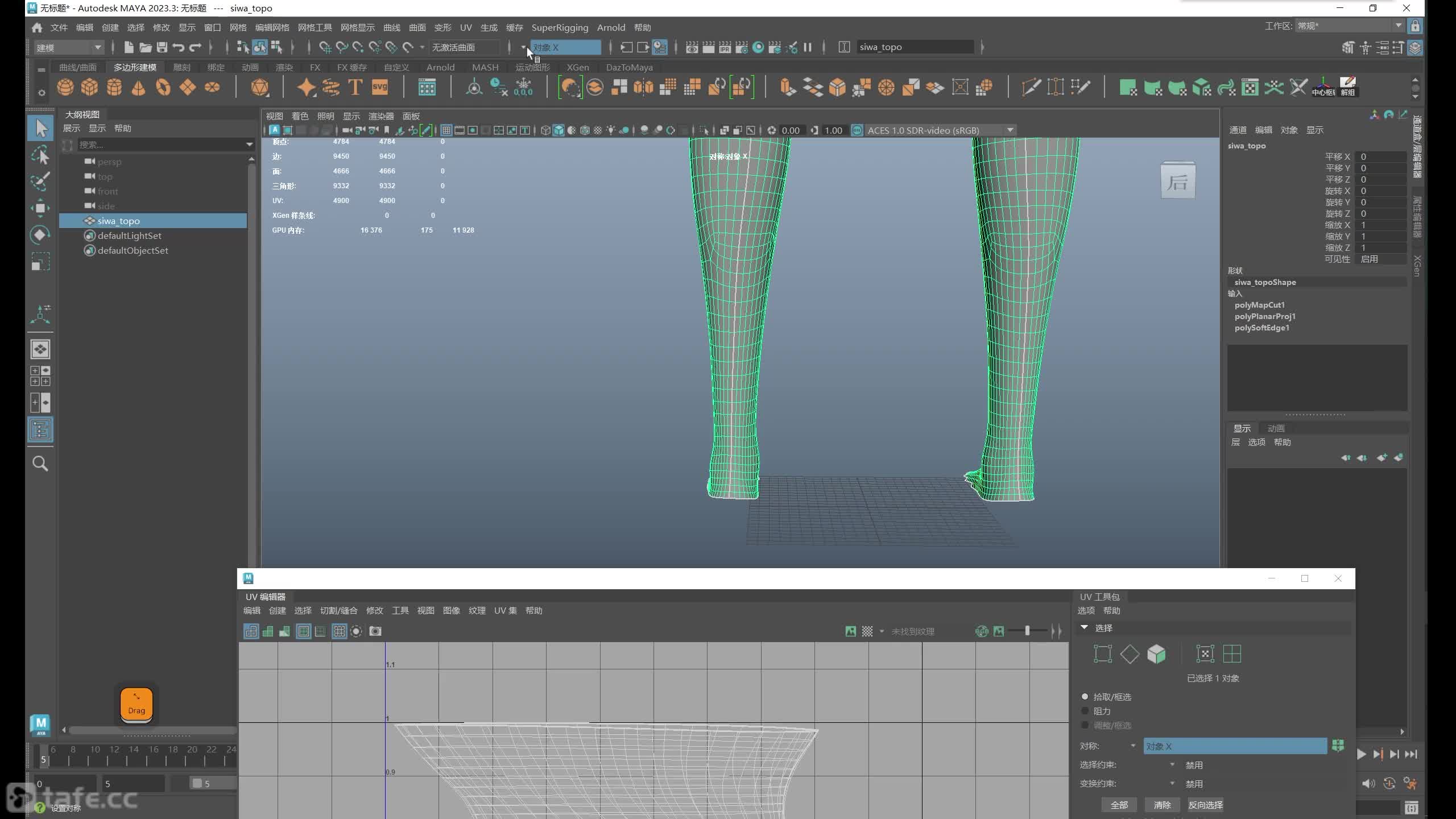Click the back-facing view cube
The width and height of the screenshot is (1456, 819).
(1178, 181)
